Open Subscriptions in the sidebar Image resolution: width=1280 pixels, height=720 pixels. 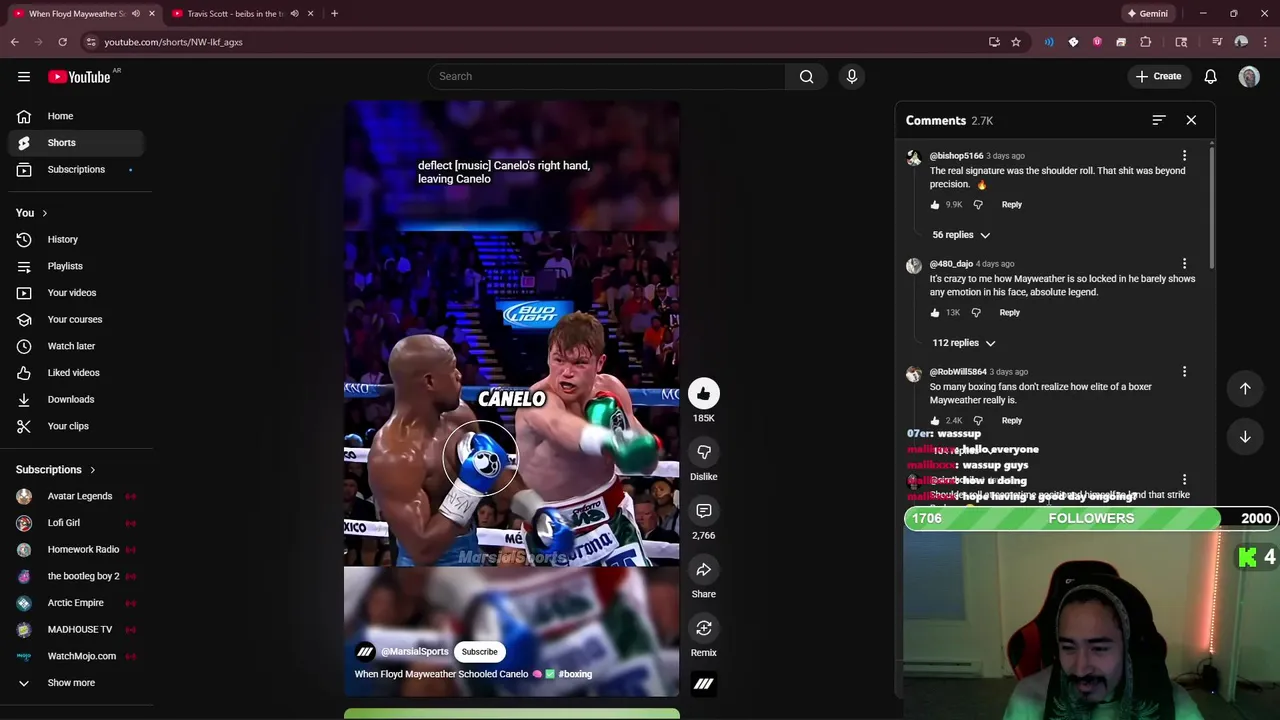pyautogui.click(x=76, y=170)
